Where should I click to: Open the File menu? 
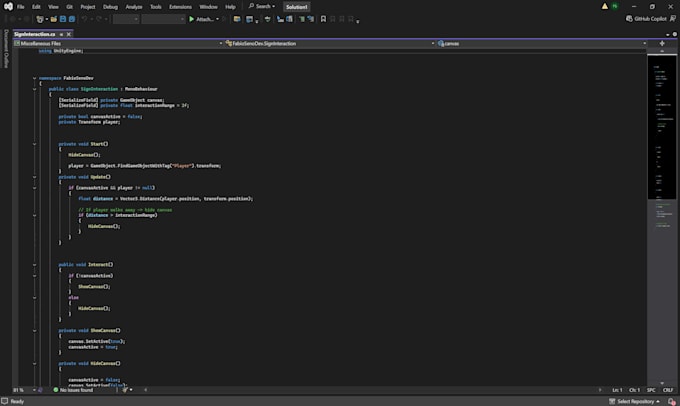pos(20,7)
